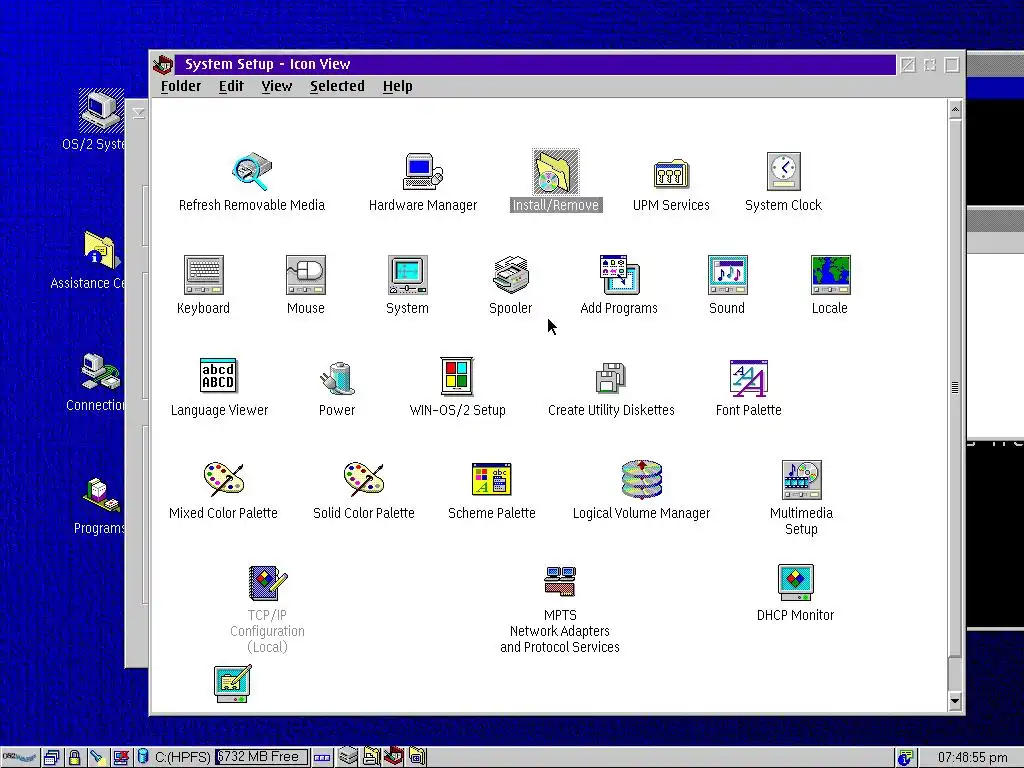1024x768 pixels.
Task: Select the System icon with monitor
Action: click(408, 275)
